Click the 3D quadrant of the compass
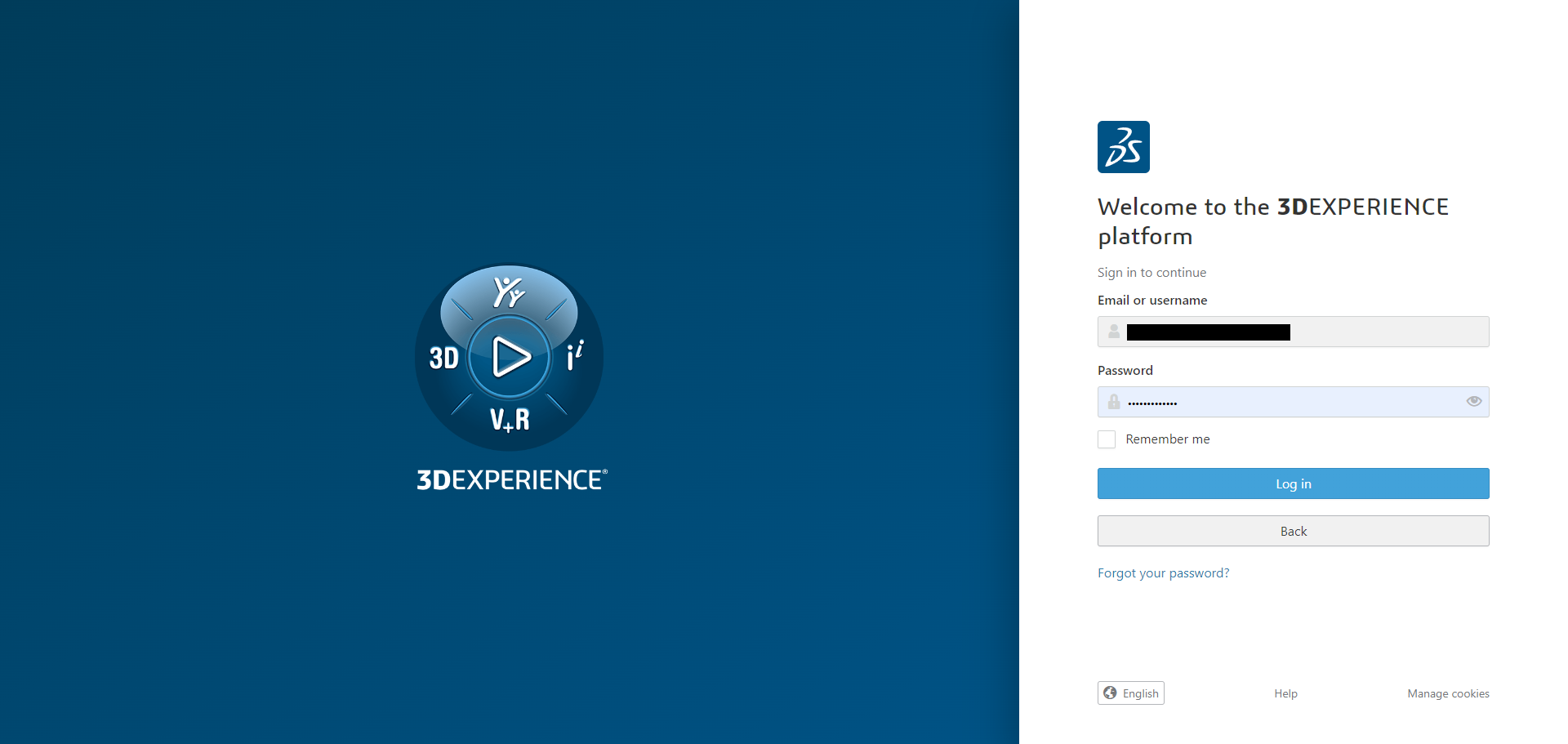Image resolution: width=1568 pixels, height=744 pixels. coord(444,358)
